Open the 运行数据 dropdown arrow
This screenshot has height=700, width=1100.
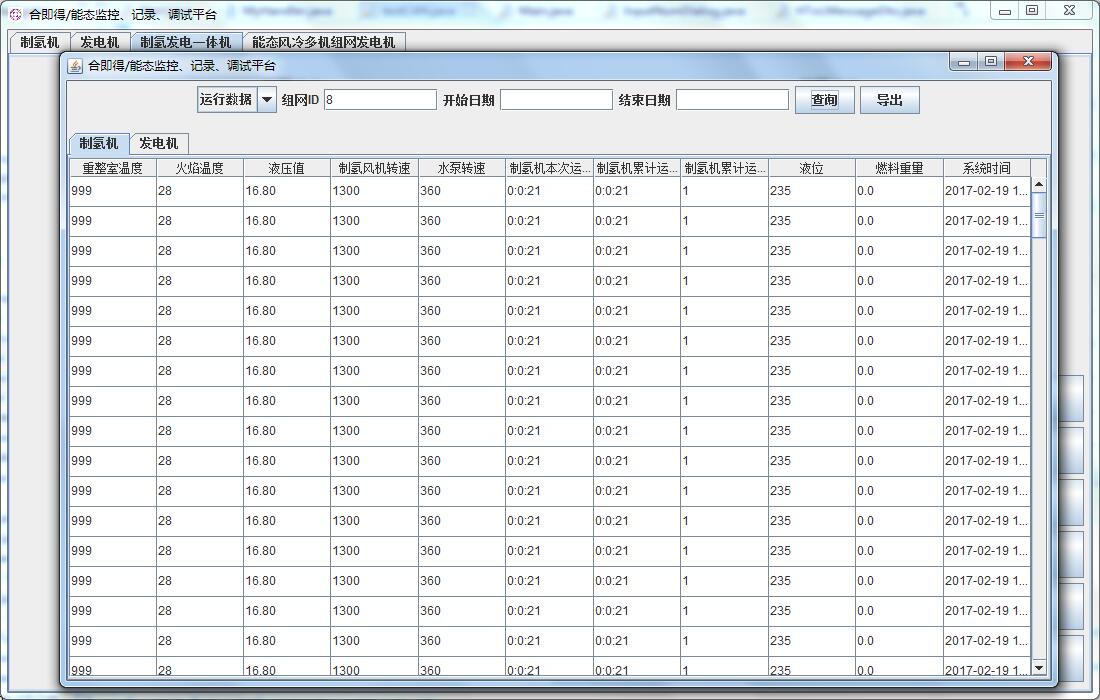(x=267, y=100)
